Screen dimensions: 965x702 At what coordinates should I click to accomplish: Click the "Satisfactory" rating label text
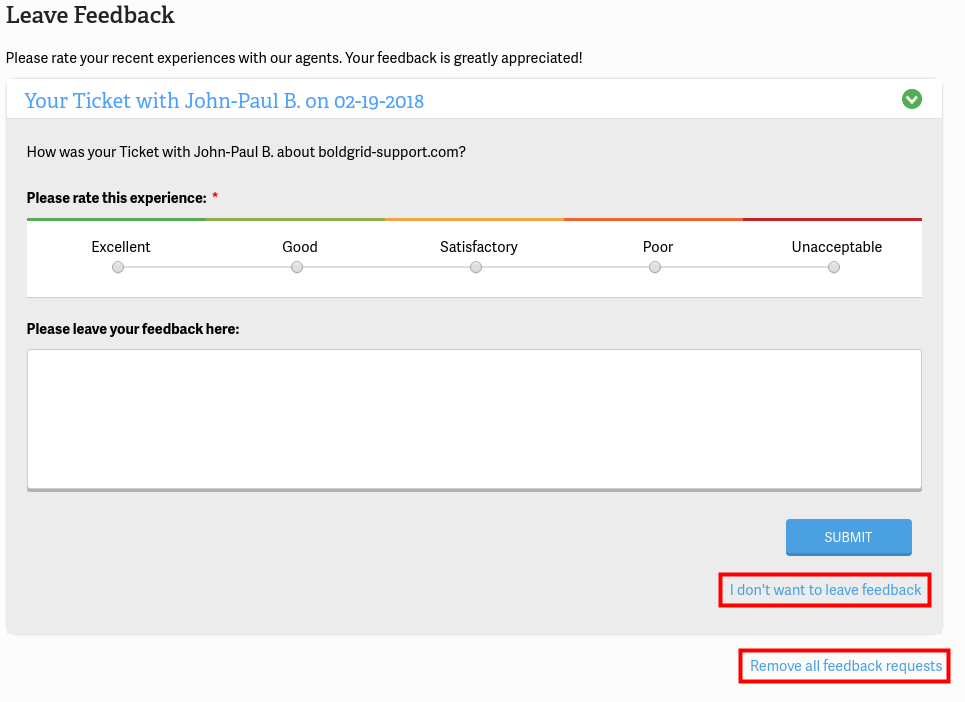[x=479, y=246]
